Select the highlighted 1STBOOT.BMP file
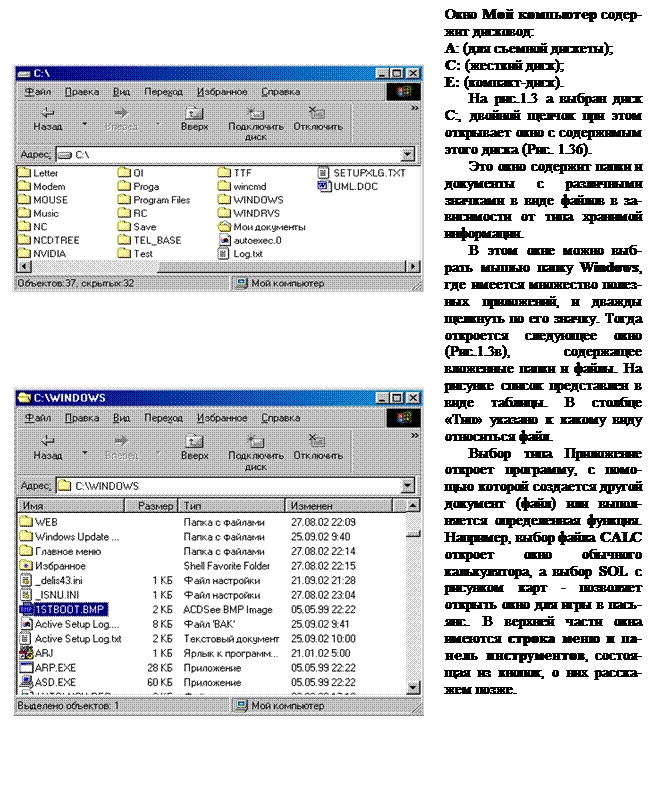The image size is (654, 808). 64,609
